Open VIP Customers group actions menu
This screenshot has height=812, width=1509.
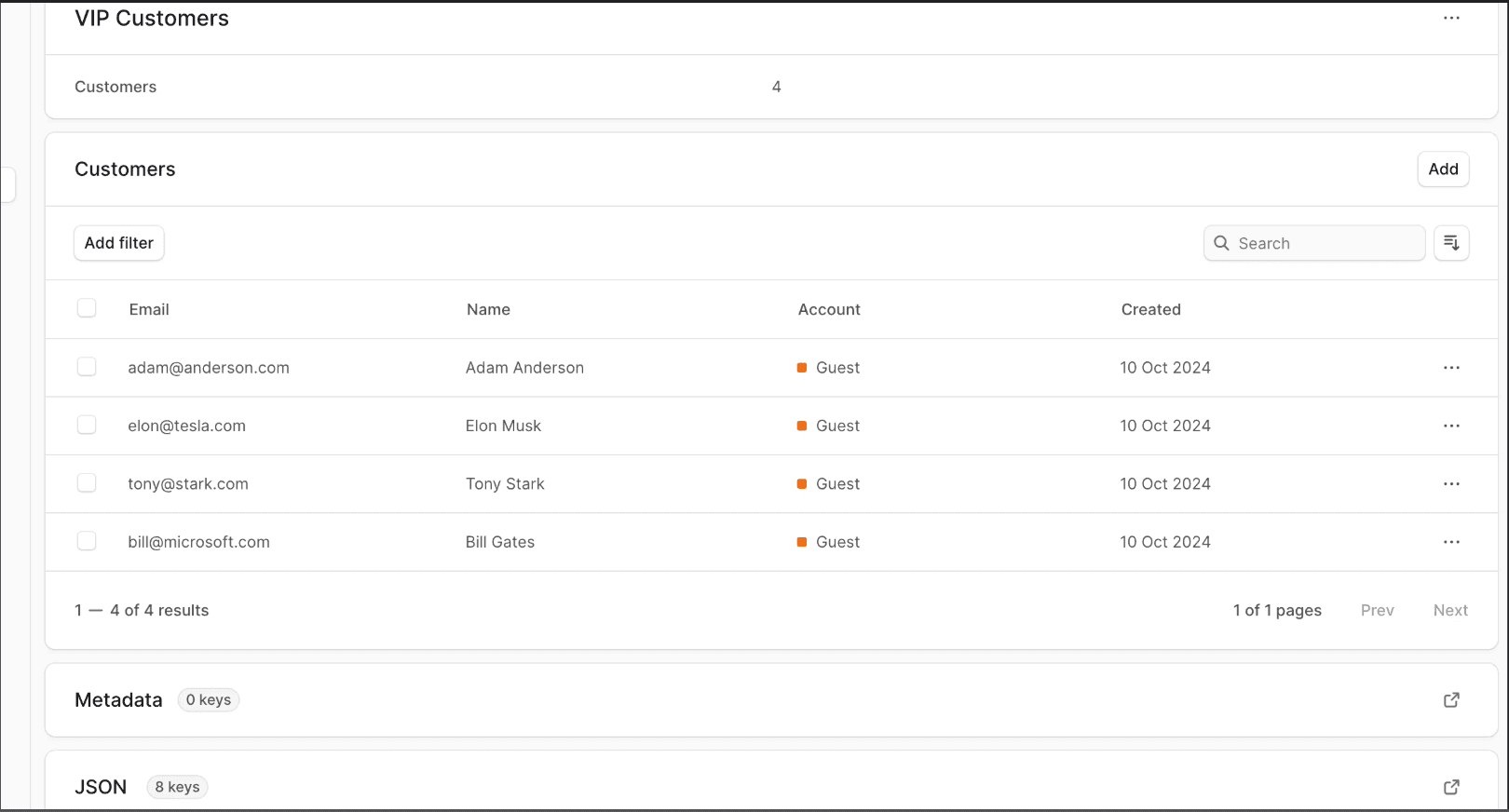(x=1451, y=19)
